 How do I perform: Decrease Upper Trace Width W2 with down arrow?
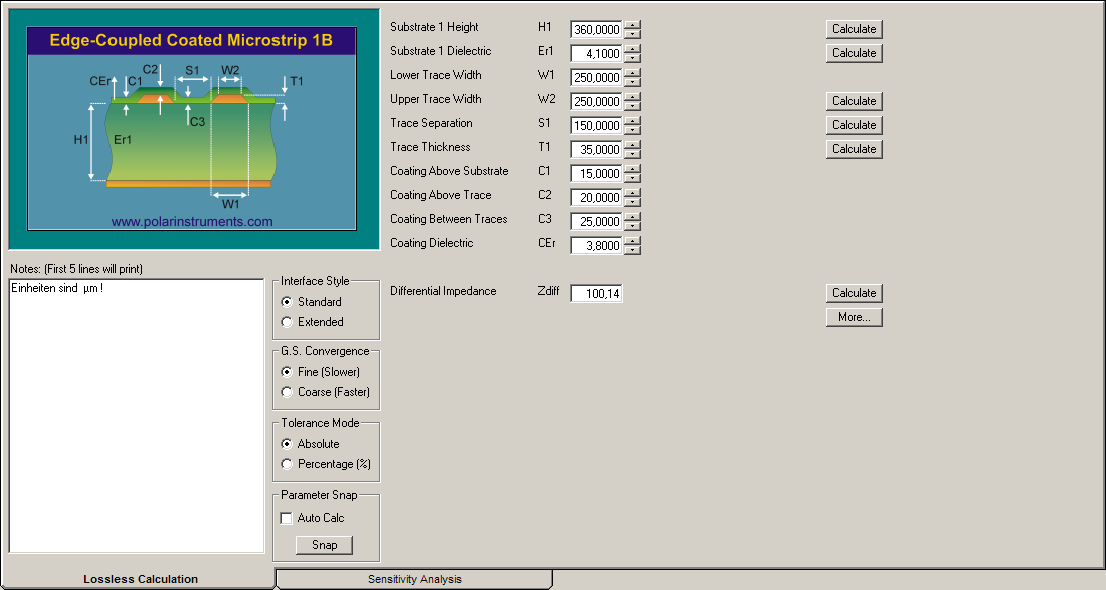coord(633,106)
